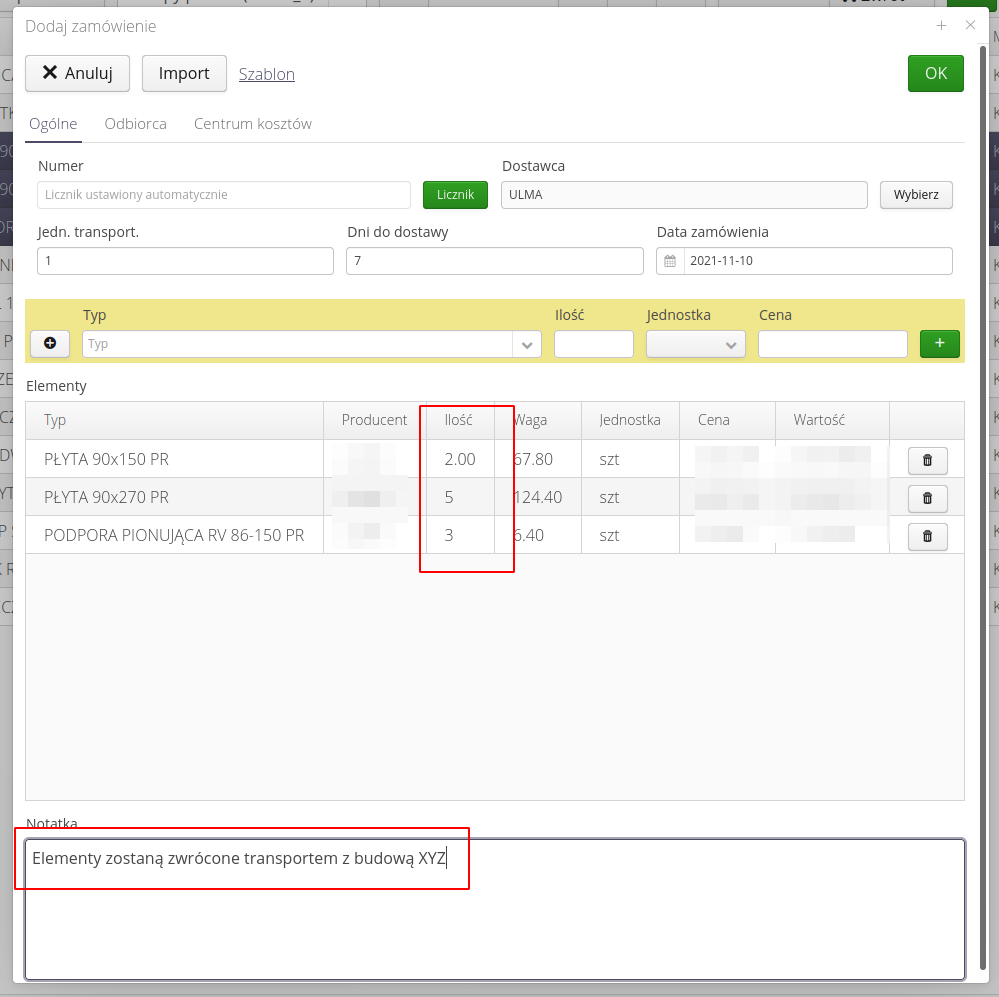Click the plus icon in dialog title bar

point(941,26)
